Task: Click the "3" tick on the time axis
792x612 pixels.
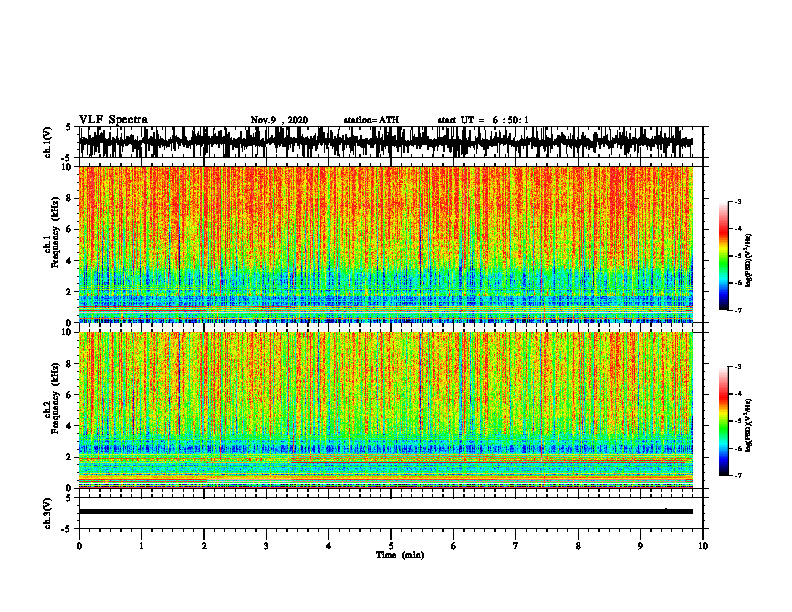Action: (x=266, y=546)
